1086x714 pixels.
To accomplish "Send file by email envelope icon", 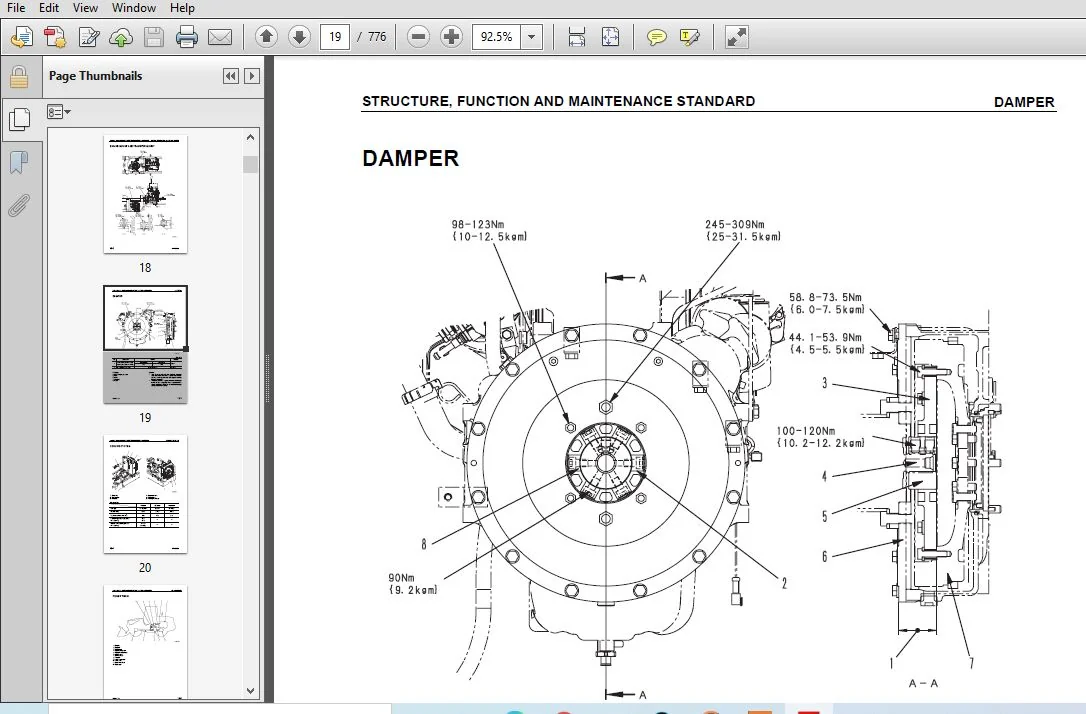I will 220,37.
